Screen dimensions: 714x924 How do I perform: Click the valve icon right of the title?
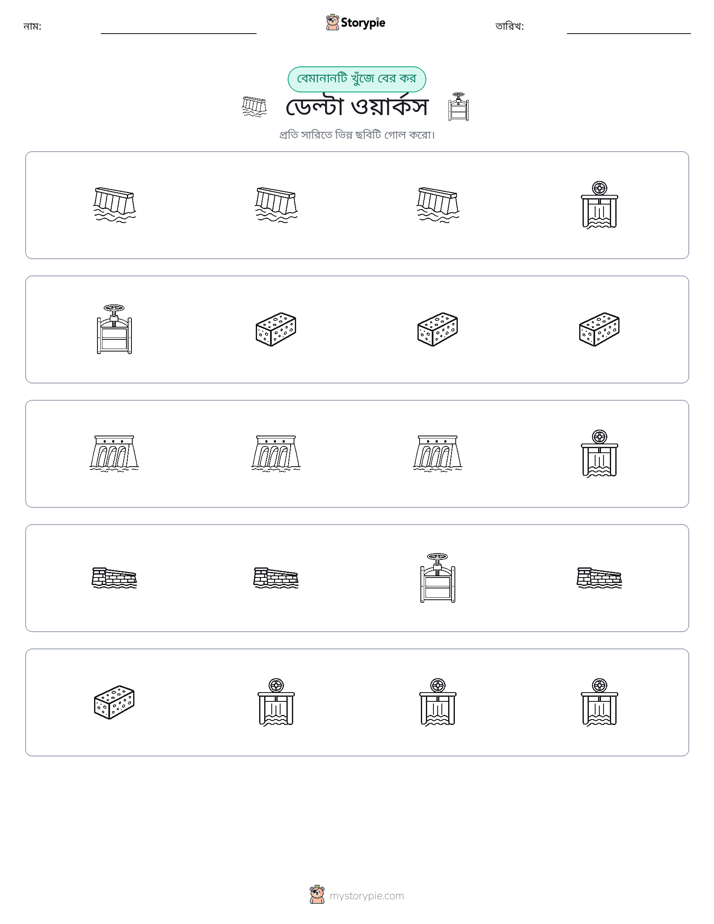tap(458, 107)
